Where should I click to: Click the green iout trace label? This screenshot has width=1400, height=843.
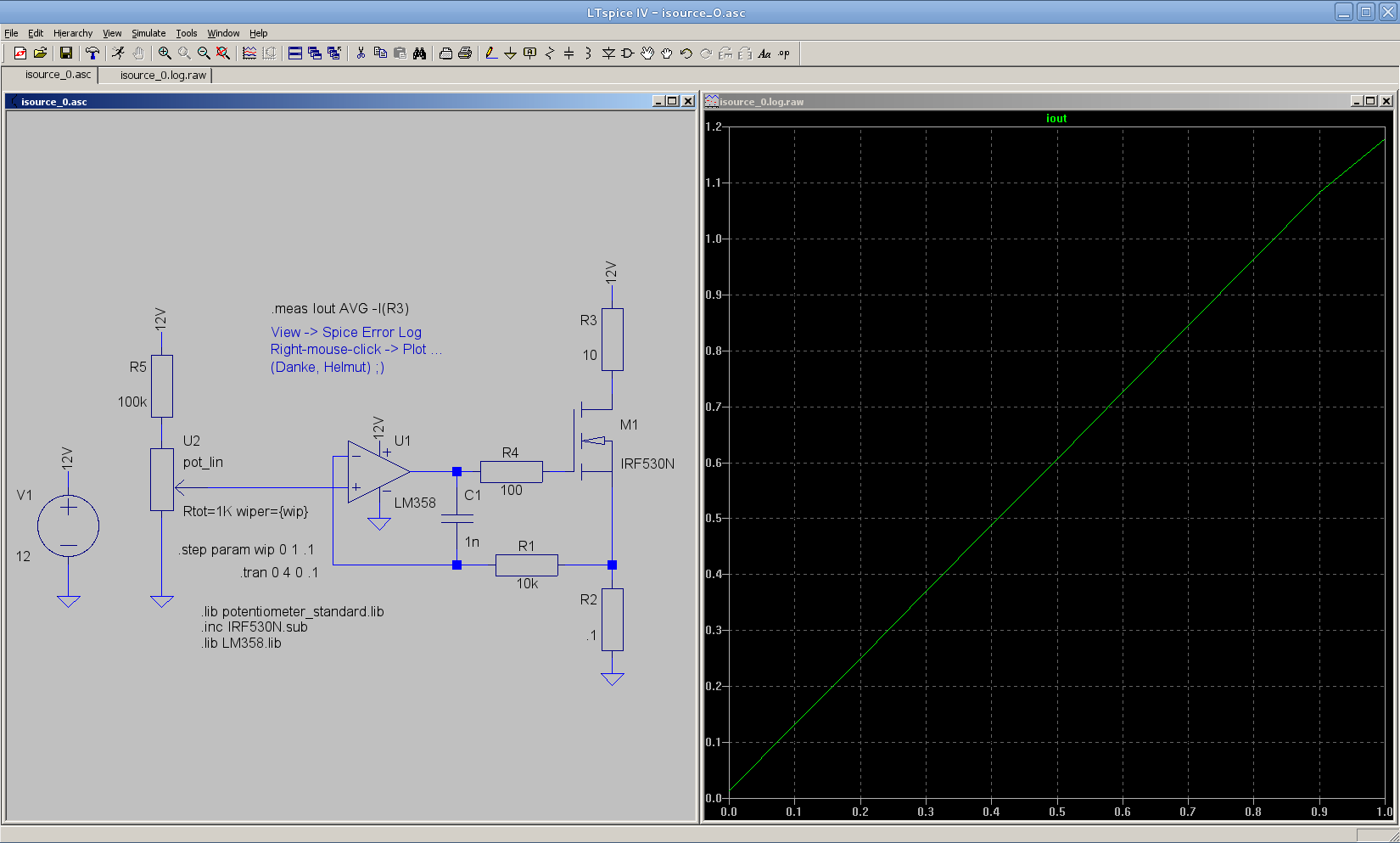pyautogui.click(x=1056, y=119)
